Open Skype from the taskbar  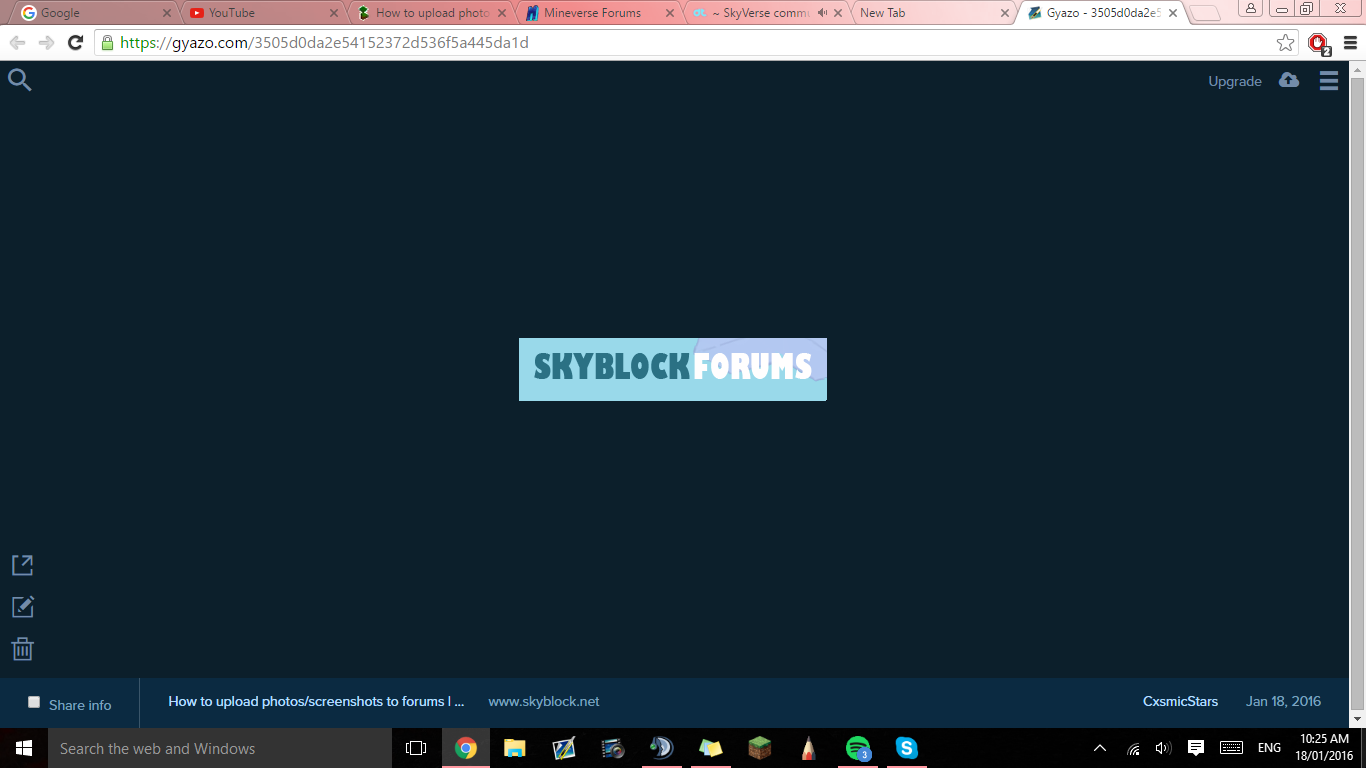(907, 748)
